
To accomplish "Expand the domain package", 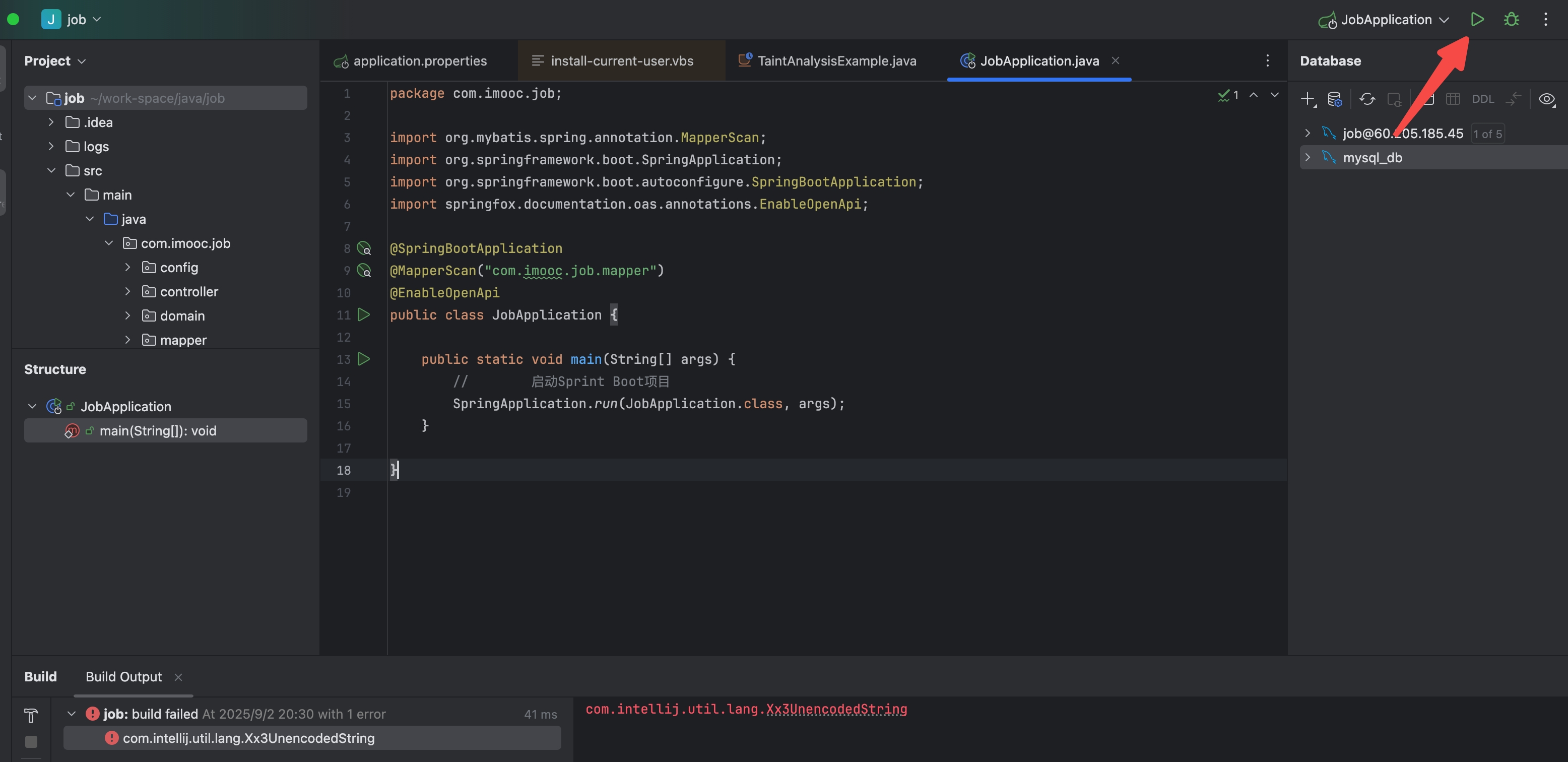I will click(128, 316).
